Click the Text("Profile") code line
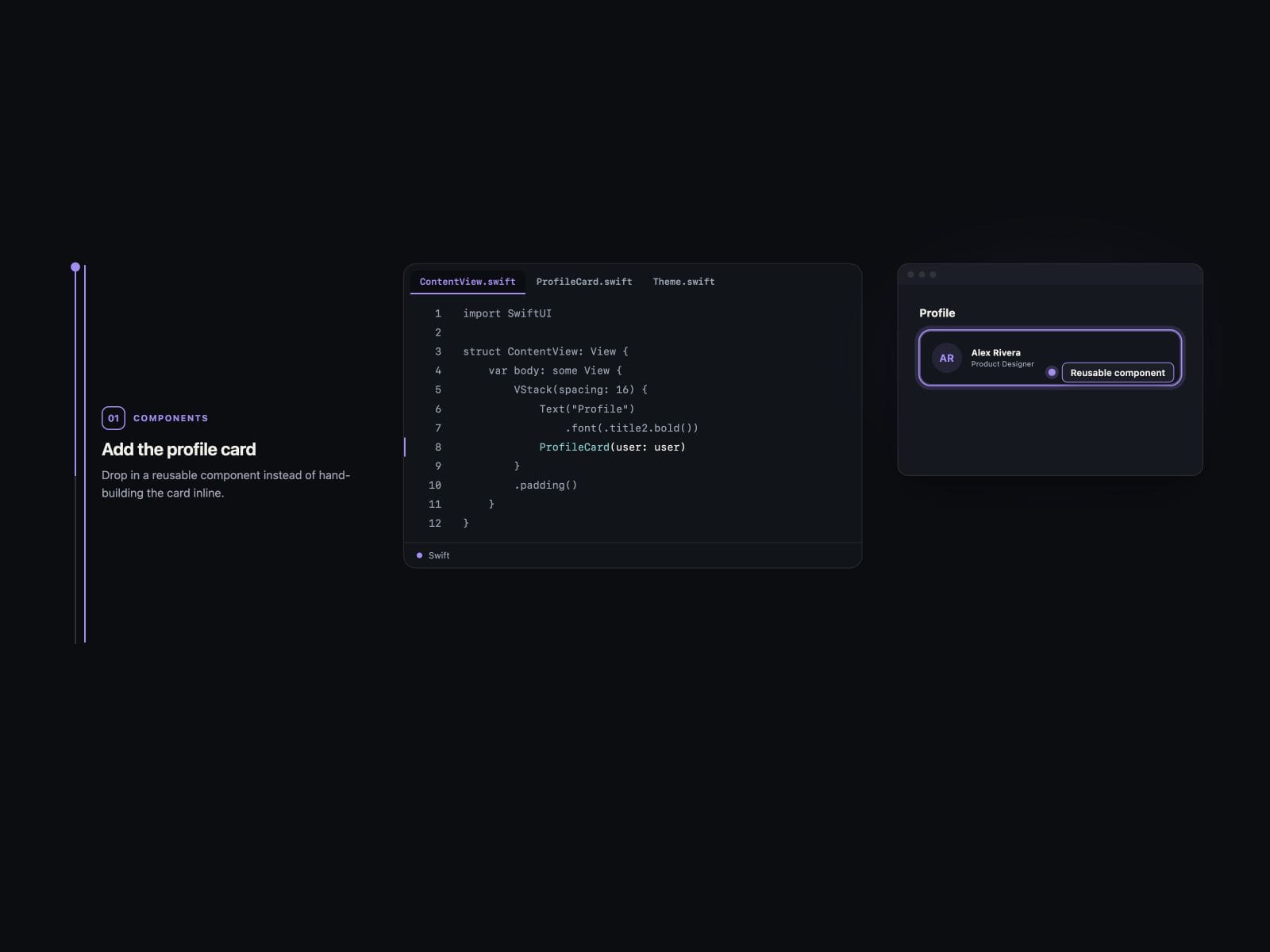1270x952 pixels. (x=587, y=409)
